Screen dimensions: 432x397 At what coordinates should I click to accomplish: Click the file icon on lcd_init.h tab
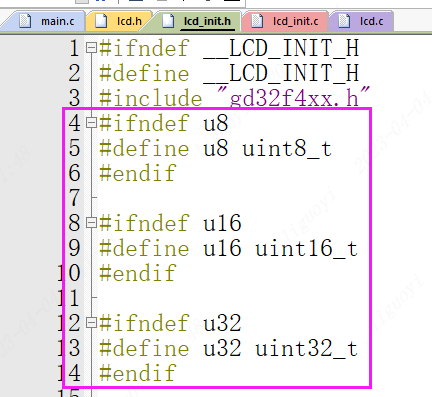[x=168, y=21]
